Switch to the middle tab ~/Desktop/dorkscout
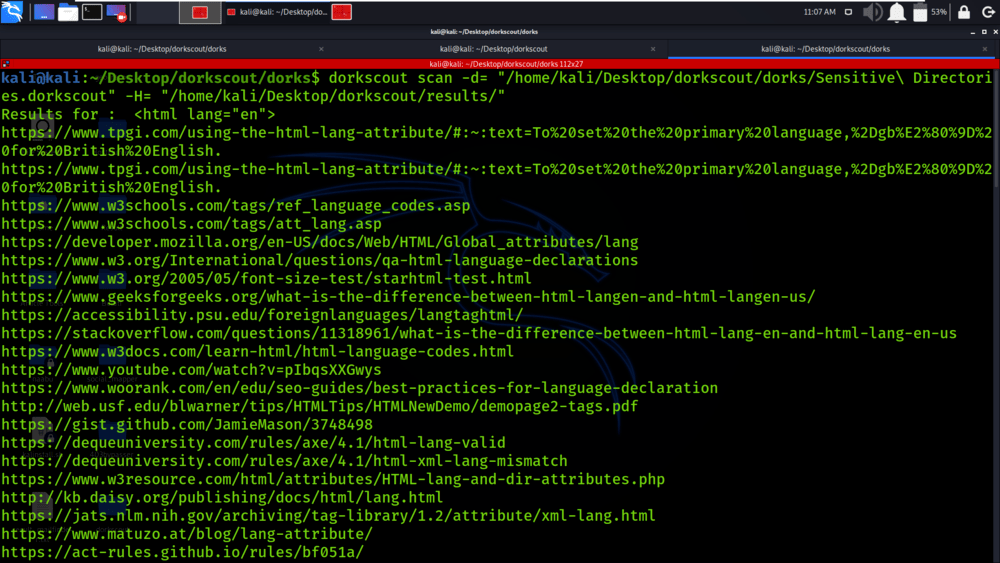 (493, 49)
